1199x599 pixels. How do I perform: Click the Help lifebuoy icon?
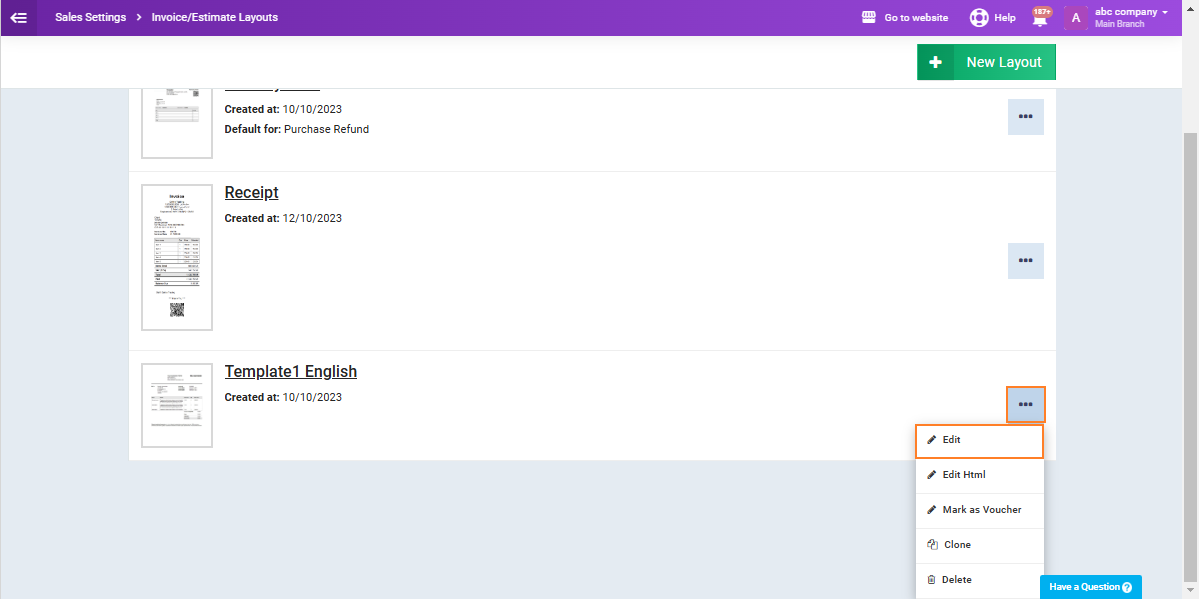978,18
